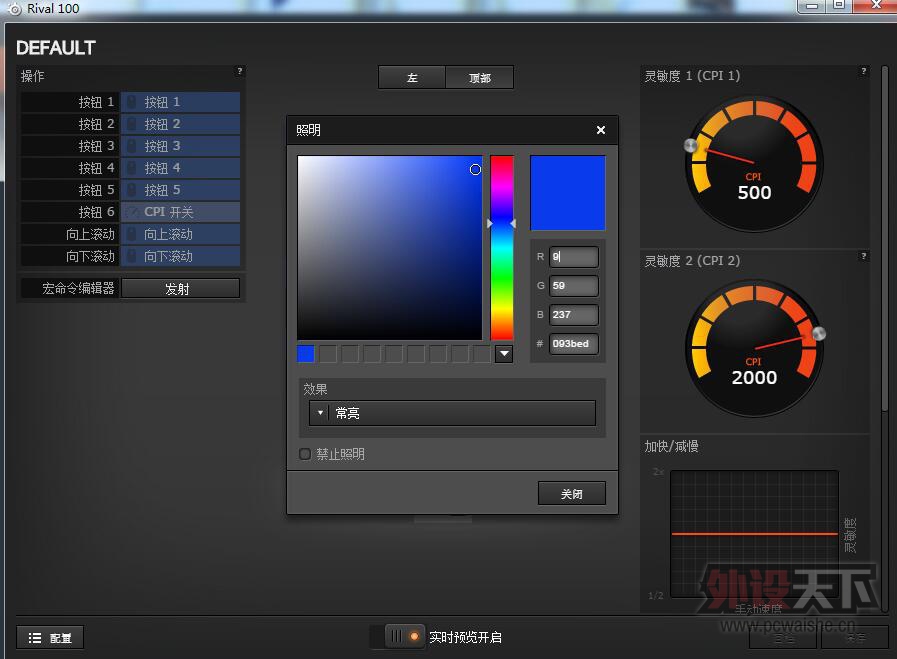Viewport: 897px width, 659px height.
Task: Click in the R color value field
Action: pyautogui.click(x=574, y=257)
